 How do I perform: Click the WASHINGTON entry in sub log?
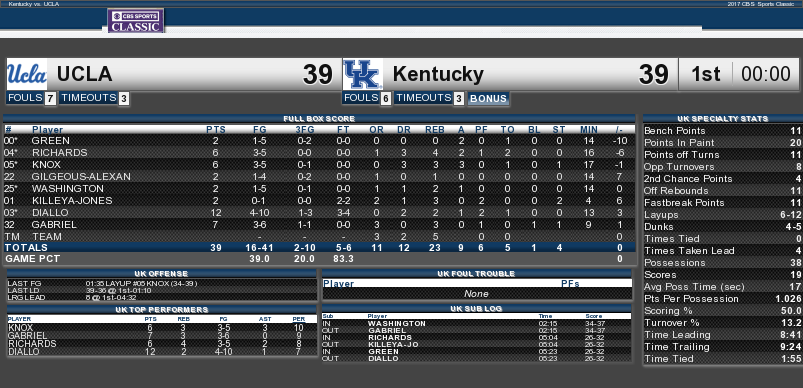point(396,324)
